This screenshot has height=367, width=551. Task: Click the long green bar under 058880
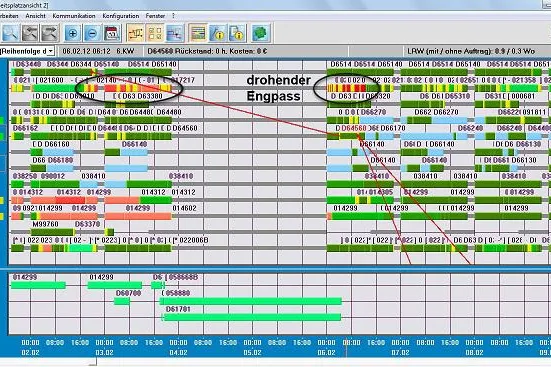click(x=251, y=301)
